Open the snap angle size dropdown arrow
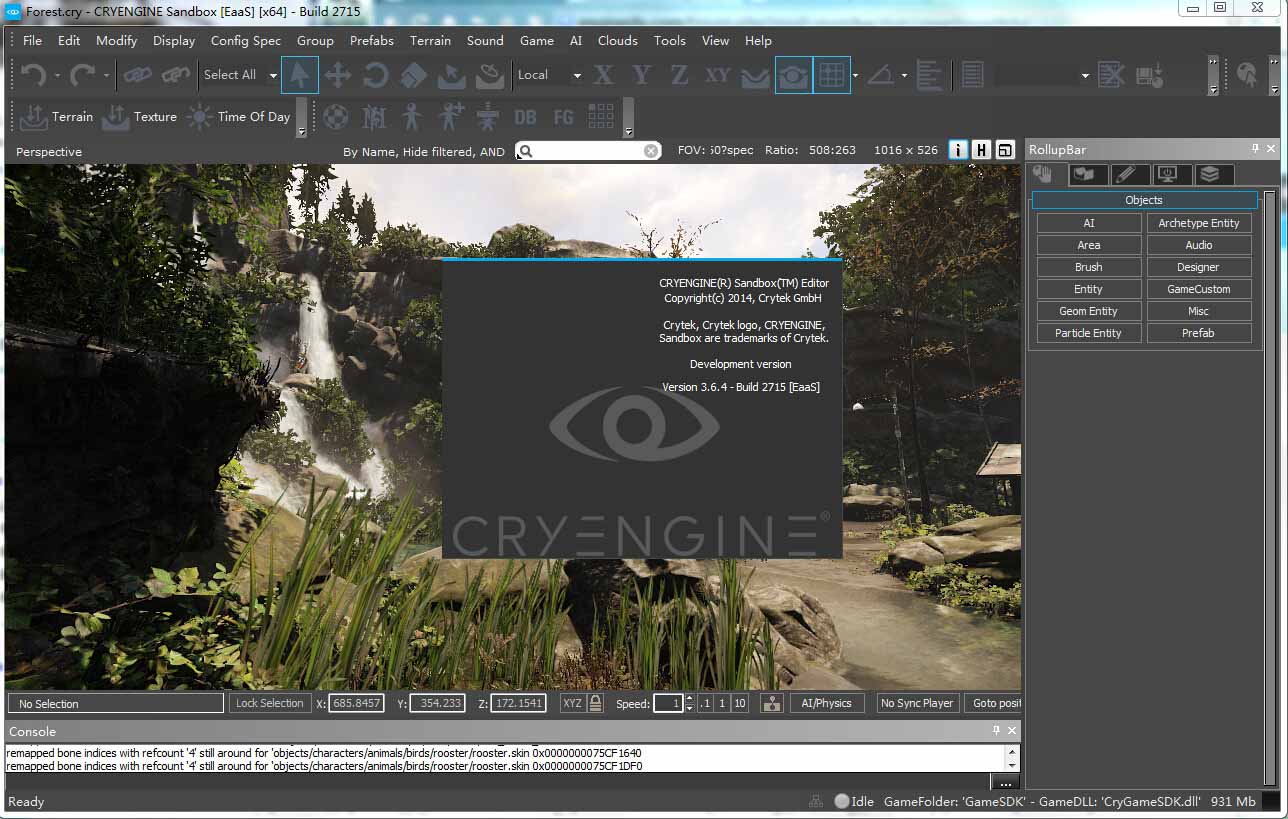 [904, 76]
